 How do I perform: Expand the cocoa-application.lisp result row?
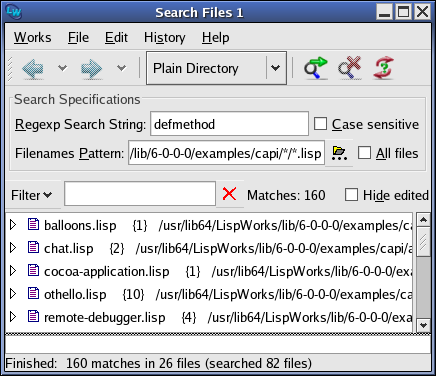coord(13,271)
